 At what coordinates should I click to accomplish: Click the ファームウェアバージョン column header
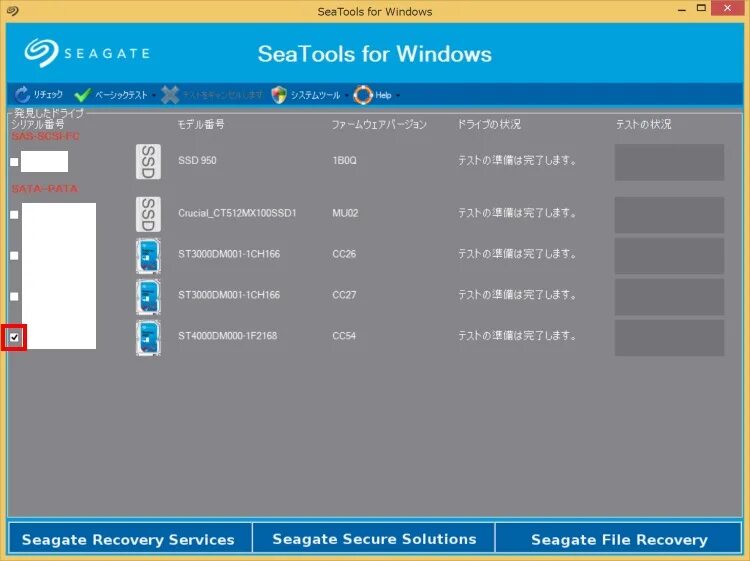(x=379, y=124)
